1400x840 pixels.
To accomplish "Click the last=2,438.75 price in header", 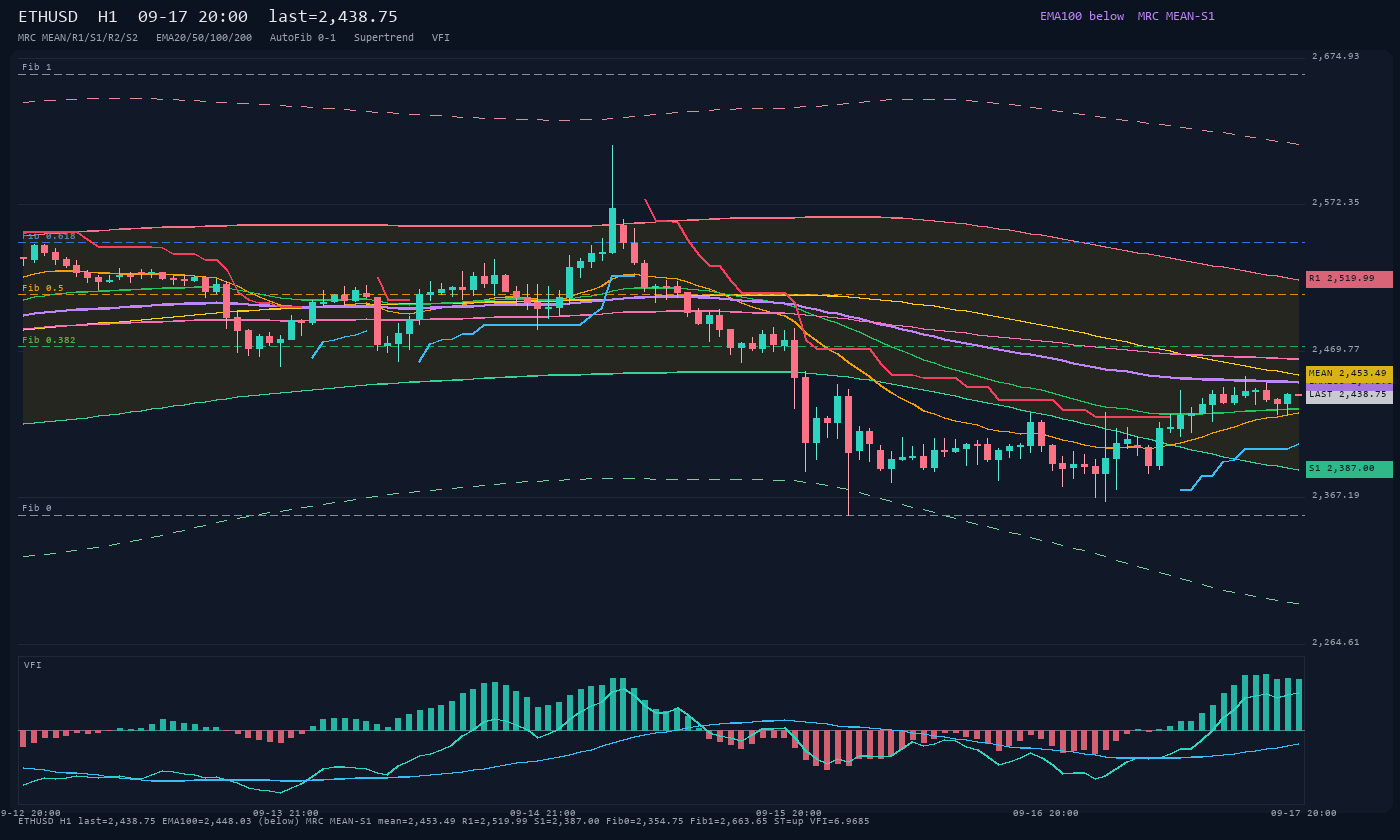I will (333, 17).
